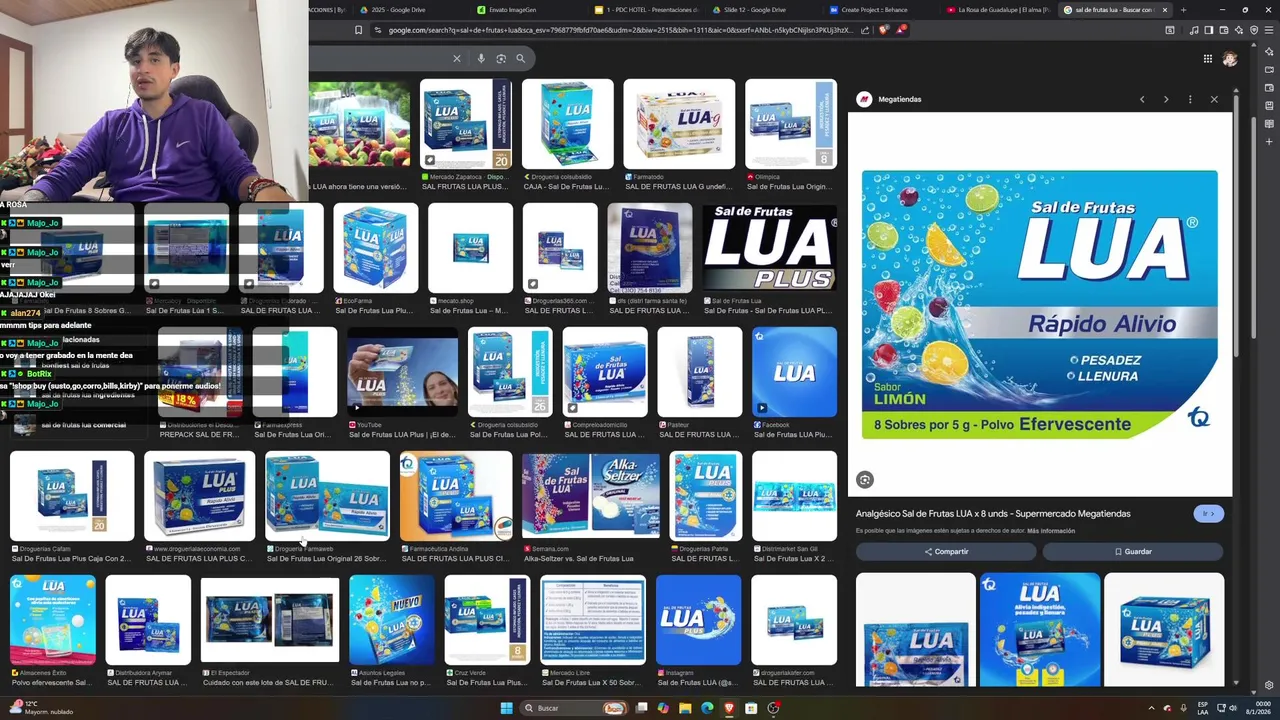Open Microsoft Store from the taskbar
This screenshot has height=720, width=1280.
click(x=751, y=708)
